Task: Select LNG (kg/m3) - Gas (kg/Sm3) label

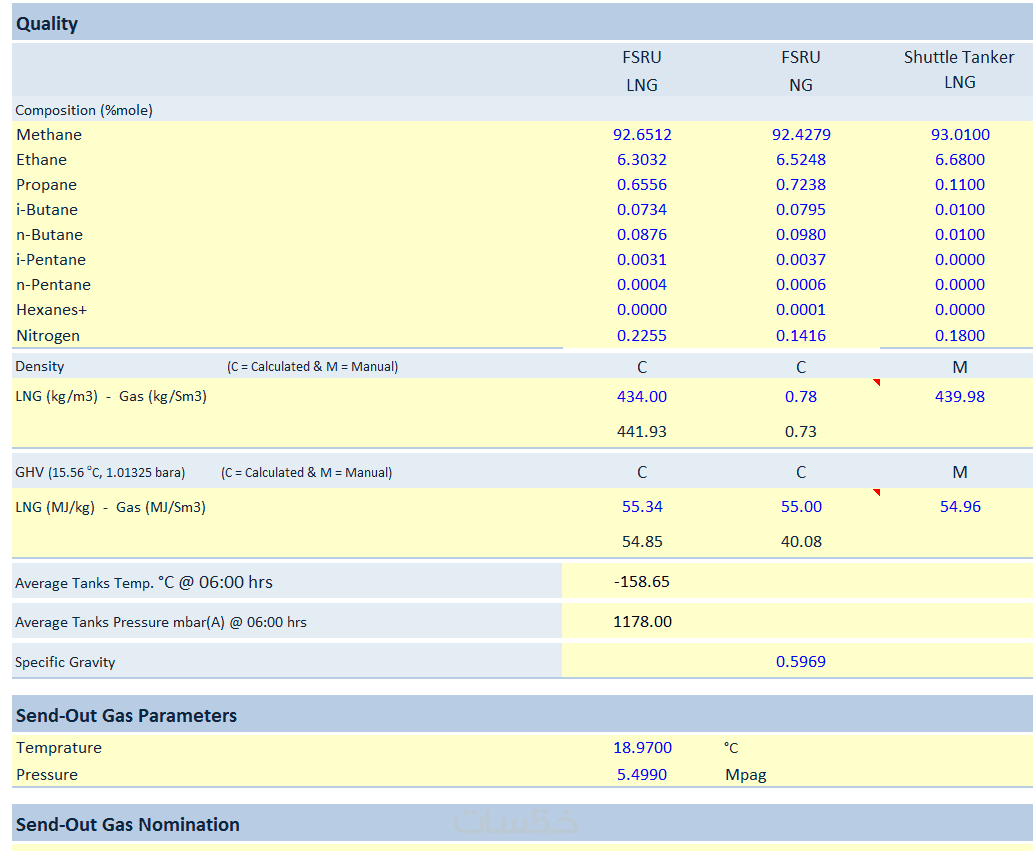Action: (x=111, y=397)
